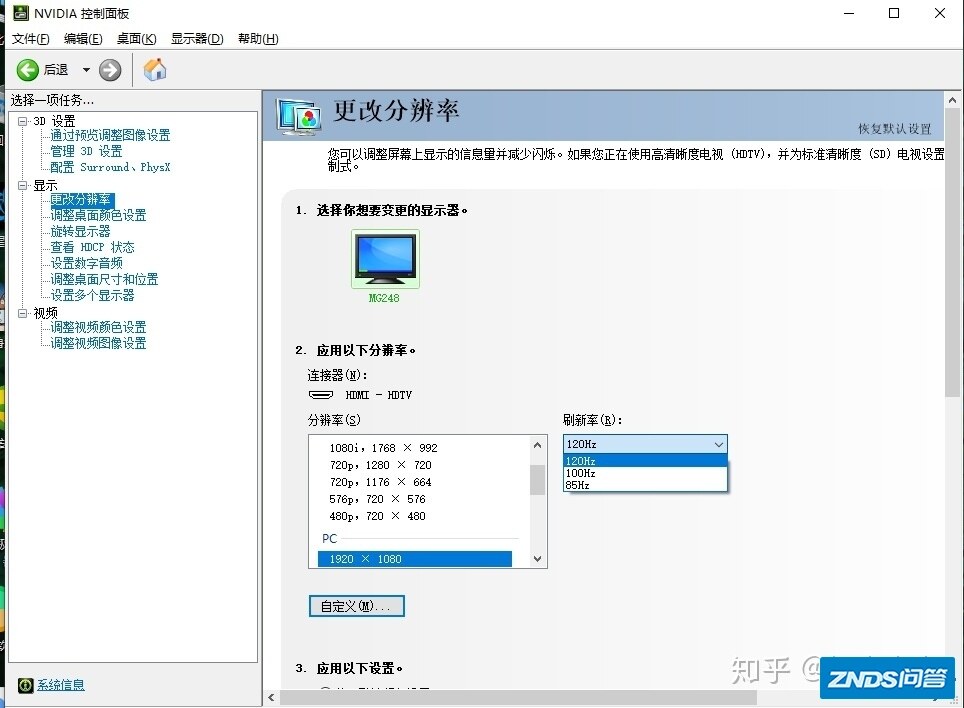The height and width of the screenshot is (708, 964).
Task: Open 查看 HDCP 状态
Action: 92,247
